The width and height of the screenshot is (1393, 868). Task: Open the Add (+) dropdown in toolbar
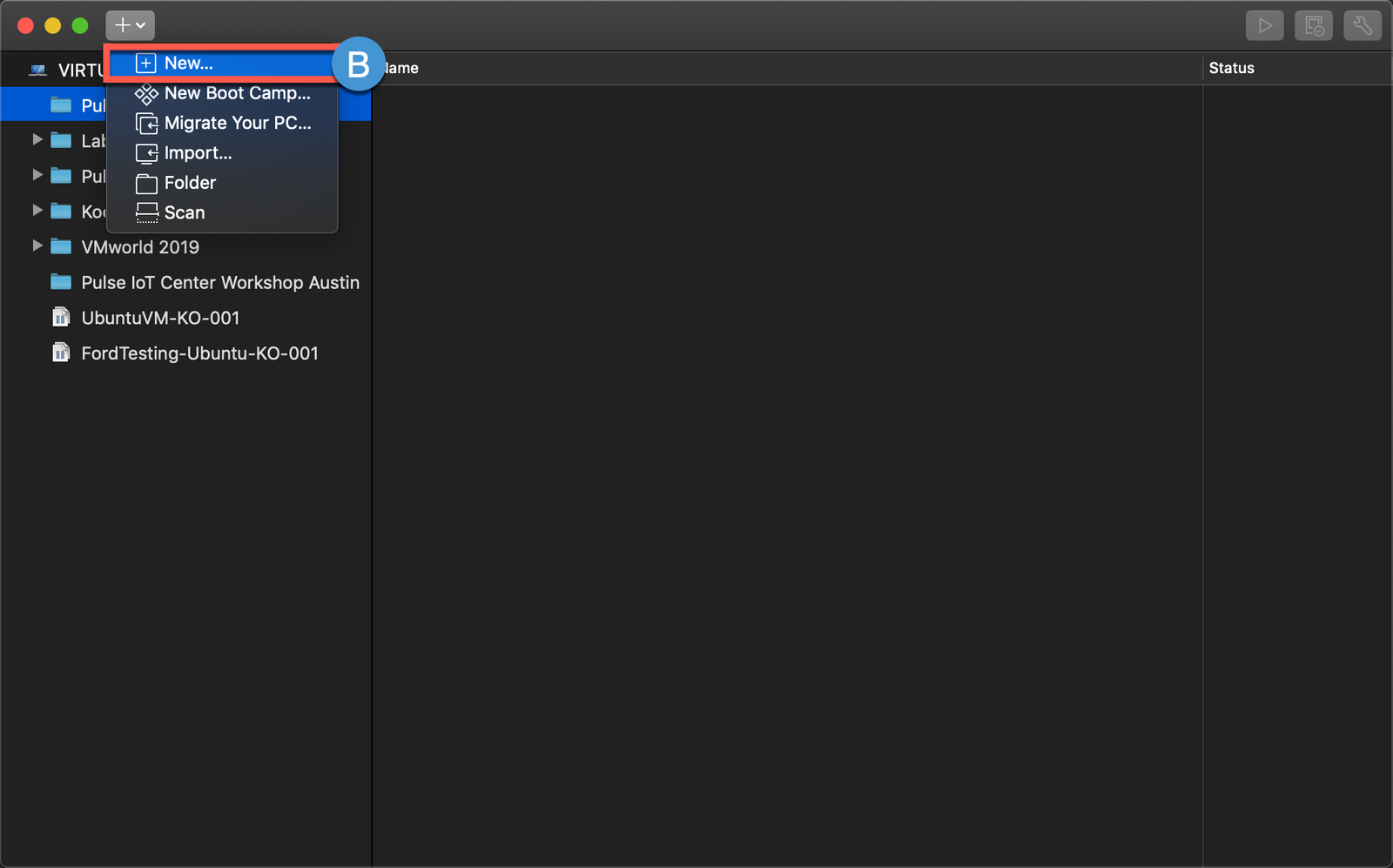(x=130, y=26)
